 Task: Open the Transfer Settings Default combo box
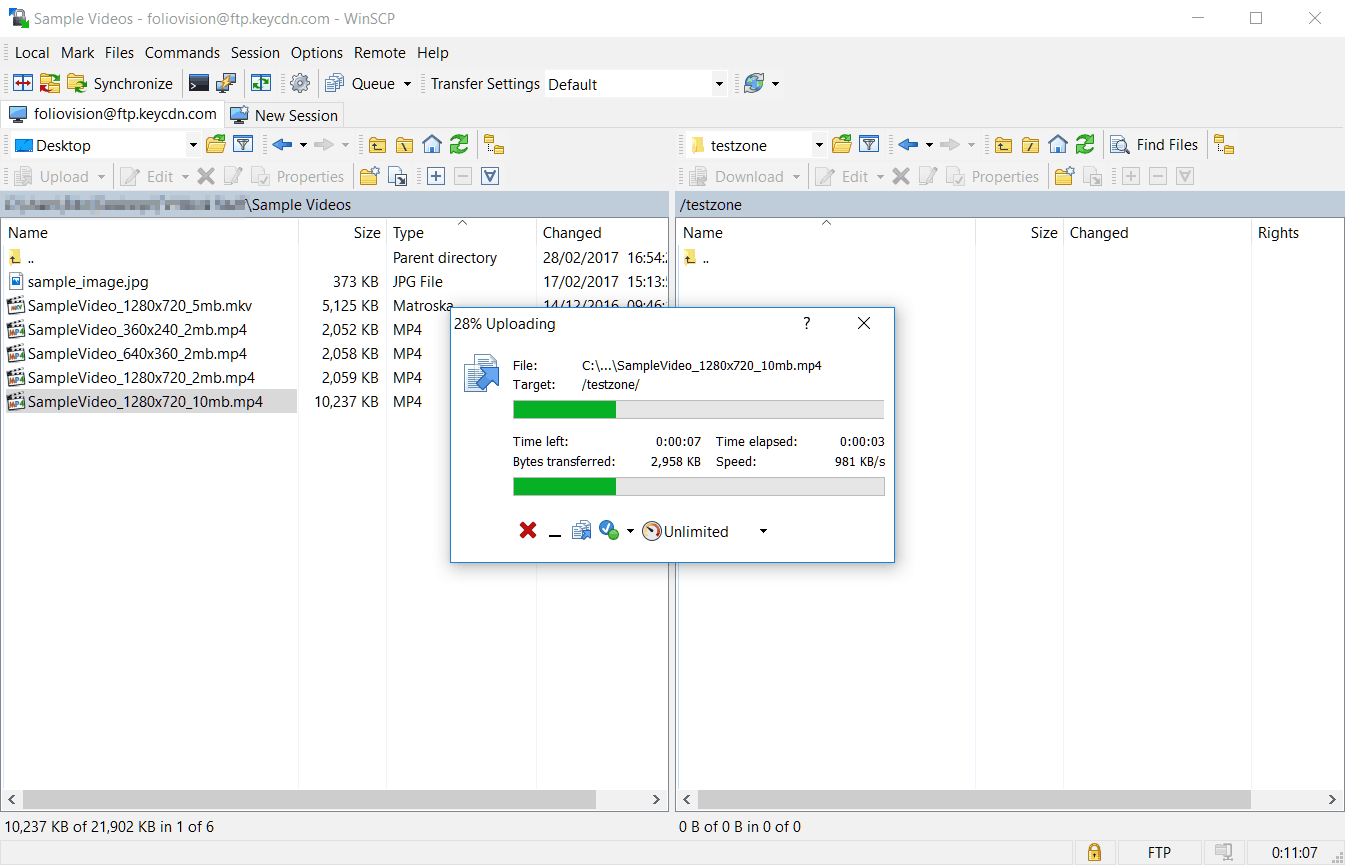[635, 84]
